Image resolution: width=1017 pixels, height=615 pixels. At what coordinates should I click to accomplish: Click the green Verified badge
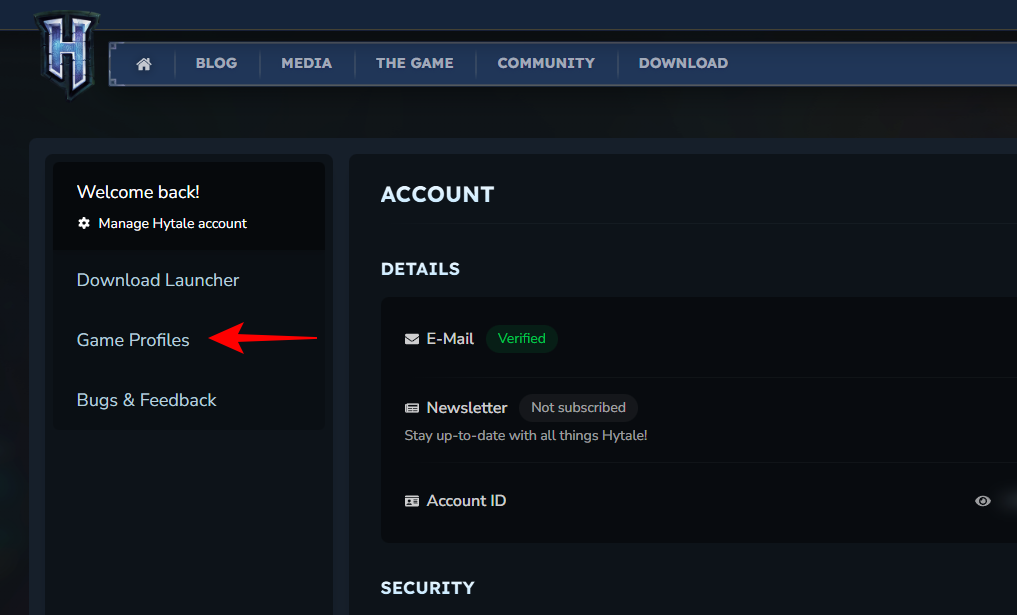[x=521, y=339]
